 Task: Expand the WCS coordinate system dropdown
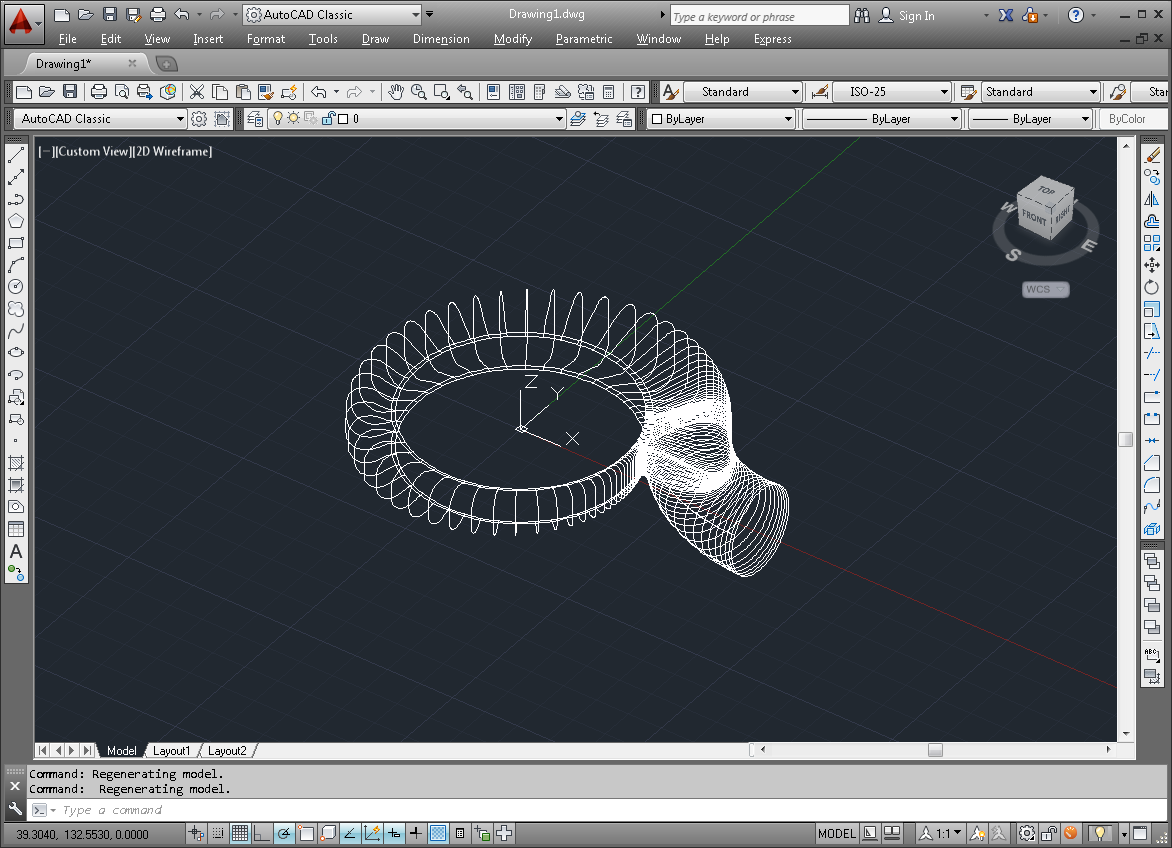tap(1046, 289)
